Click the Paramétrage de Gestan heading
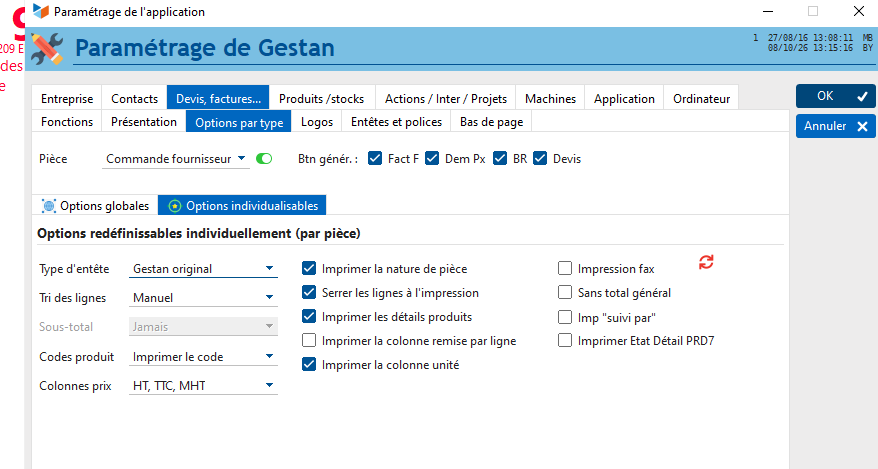Viewport: 878px width, 469px height. (205, 48)
